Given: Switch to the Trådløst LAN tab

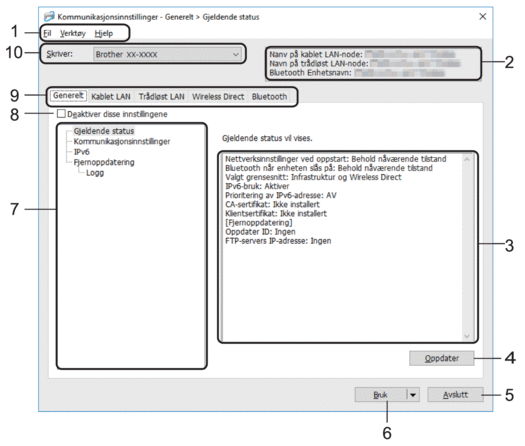Looking at the screenshot, I should coord(161,96).
